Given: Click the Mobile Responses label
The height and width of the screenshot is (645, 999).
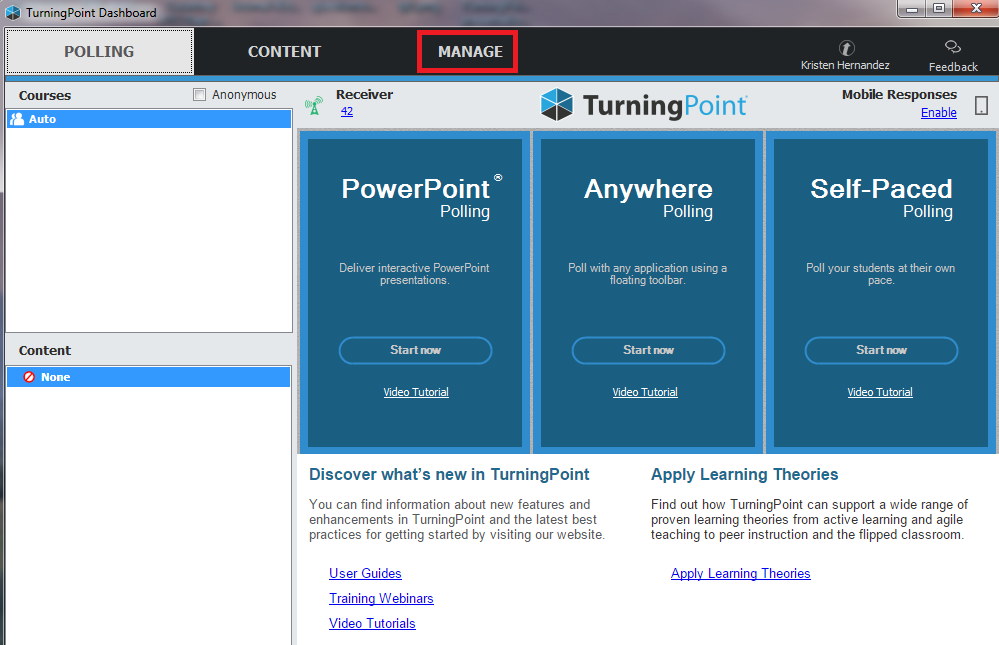Looking at the screenshot, I should point(899,94).
